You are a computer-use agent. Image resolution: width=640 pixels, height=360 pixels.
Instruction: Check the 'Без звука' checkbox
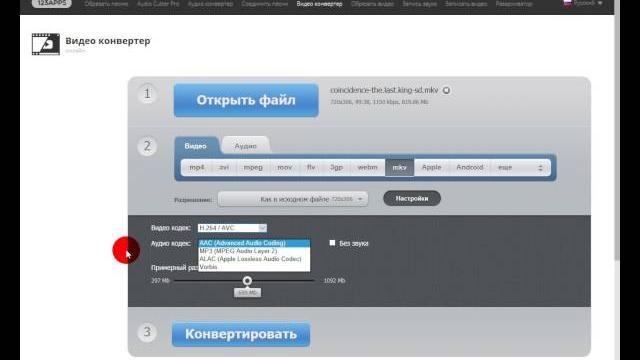332,243
